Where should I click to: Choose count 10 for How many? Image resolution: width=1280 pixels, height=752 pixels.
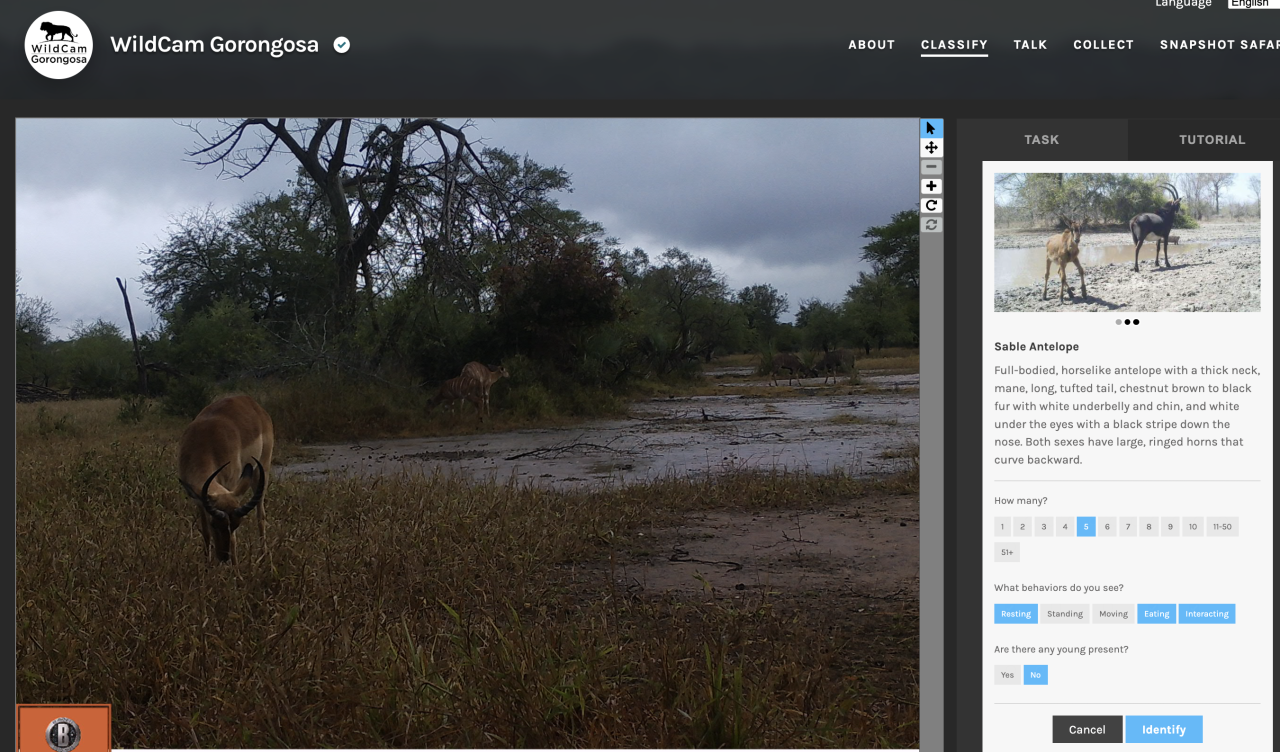1193,527
